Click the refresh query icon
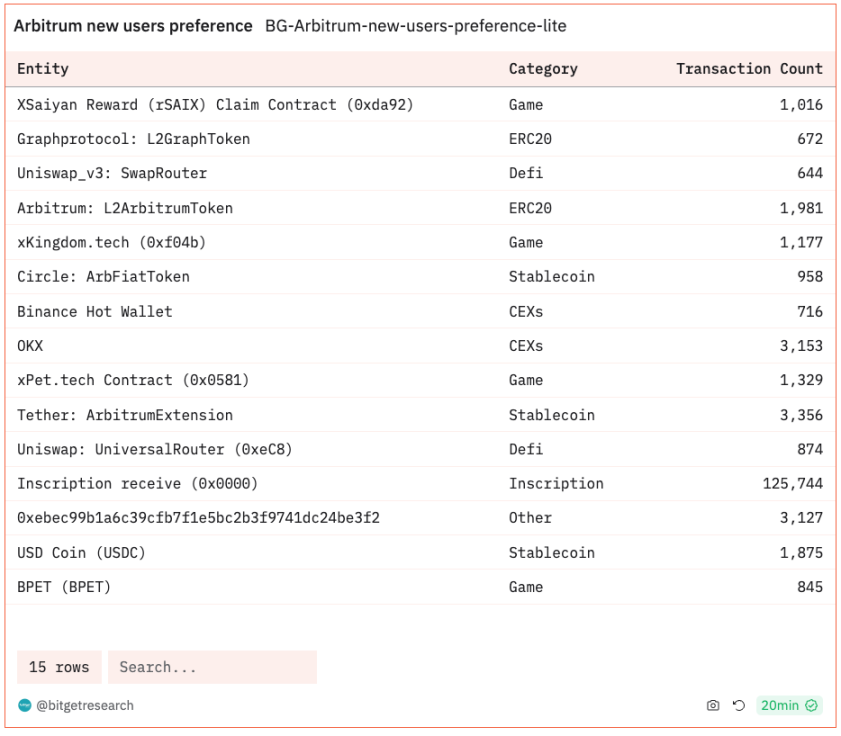Viewport: 841px width, 736px height. (x=739, y=705)
